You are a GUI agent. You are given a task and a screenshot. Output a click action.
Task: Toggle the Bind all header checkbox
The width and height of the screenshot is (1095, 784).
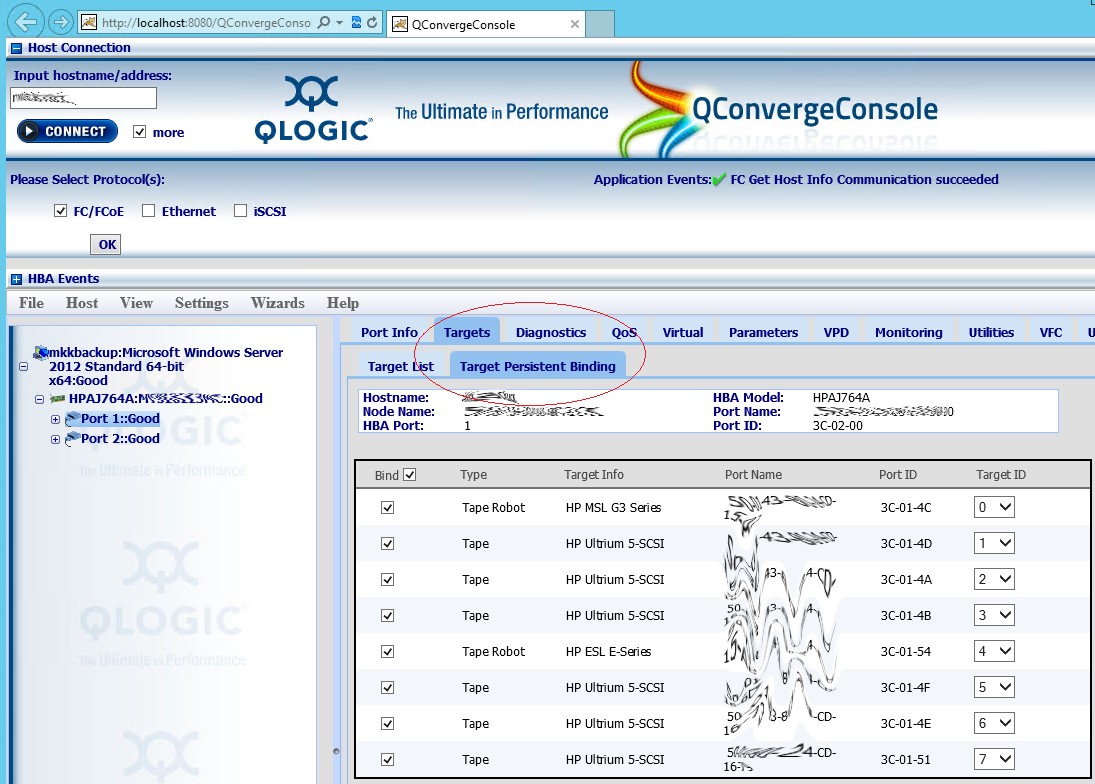tap(410, 475)
